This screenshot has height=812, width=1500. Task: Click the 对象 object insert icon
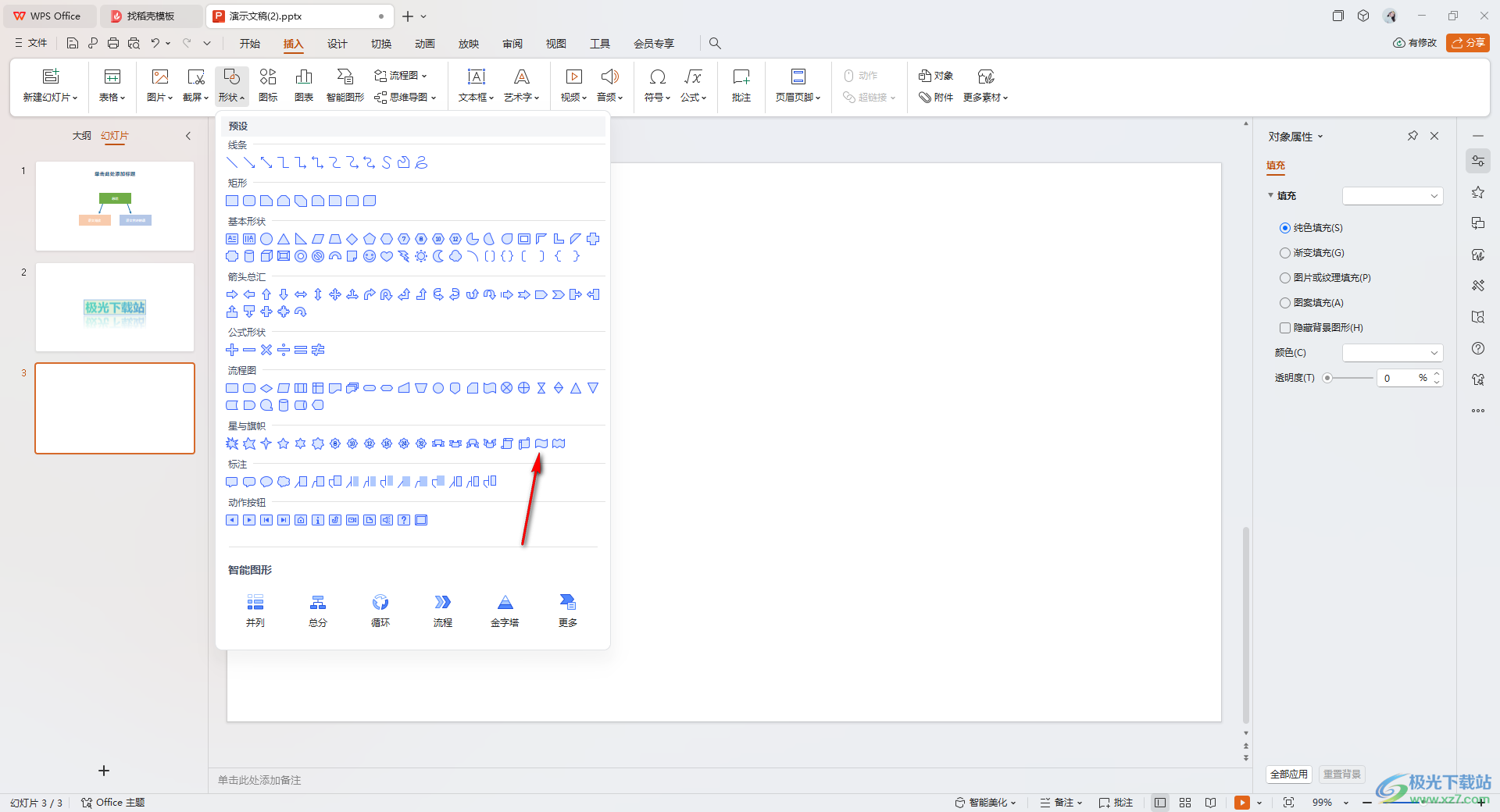tap(936, 76)
